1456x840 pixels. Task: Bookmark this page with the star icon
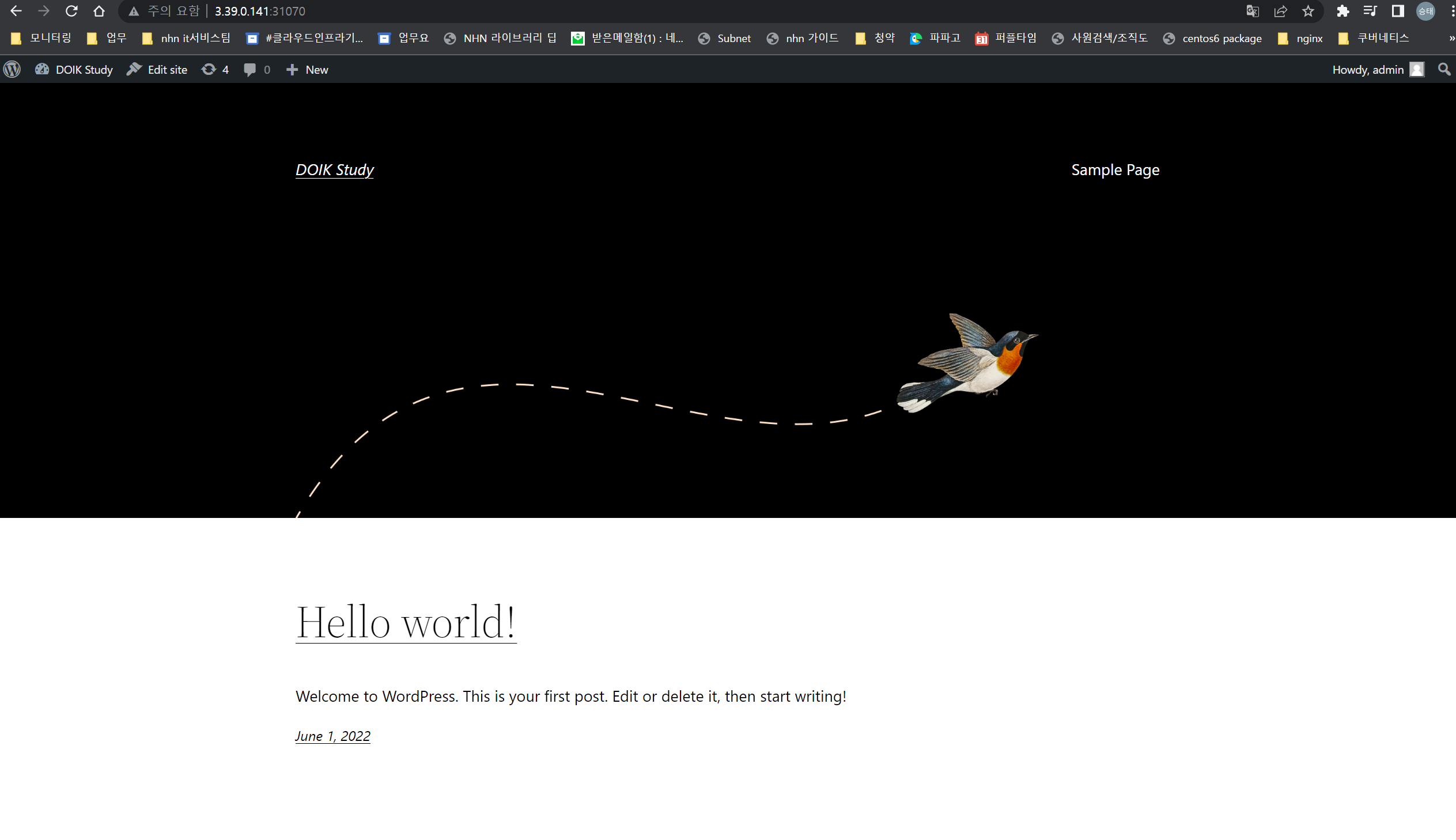(1308, 11)
